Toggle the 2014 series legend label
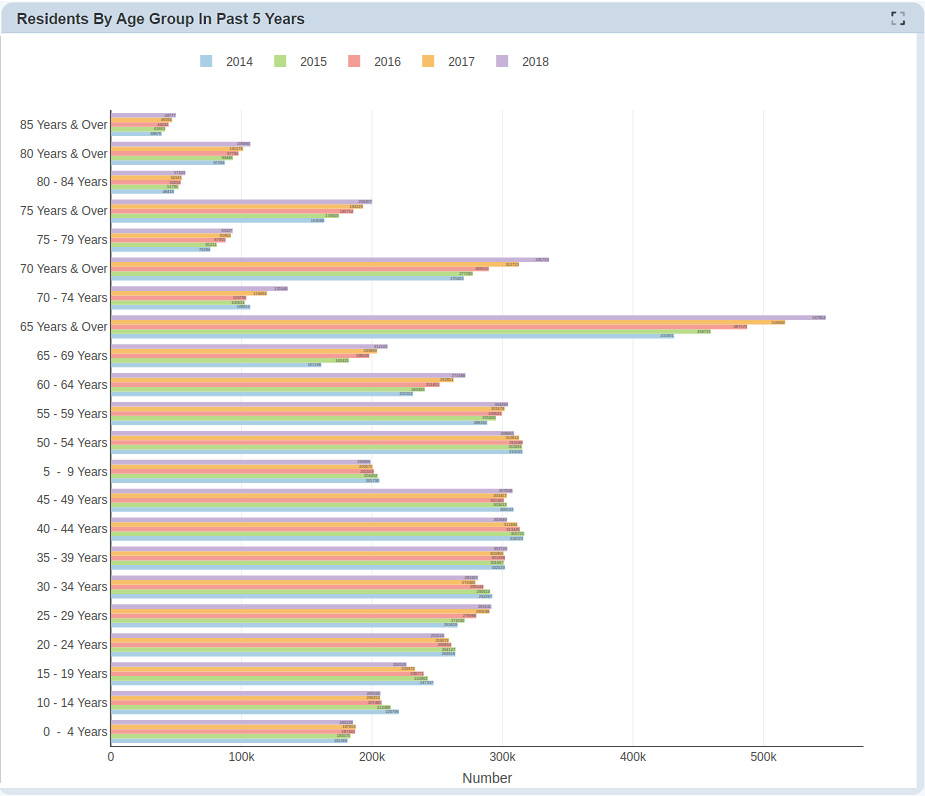 click(x=239, y=61)
